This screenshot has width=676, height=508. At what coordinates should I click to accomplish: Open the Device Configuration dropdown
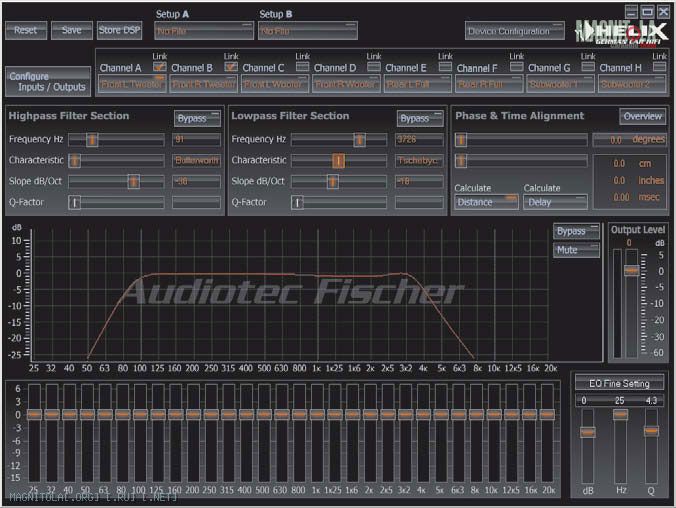click(x=515, y=31)
